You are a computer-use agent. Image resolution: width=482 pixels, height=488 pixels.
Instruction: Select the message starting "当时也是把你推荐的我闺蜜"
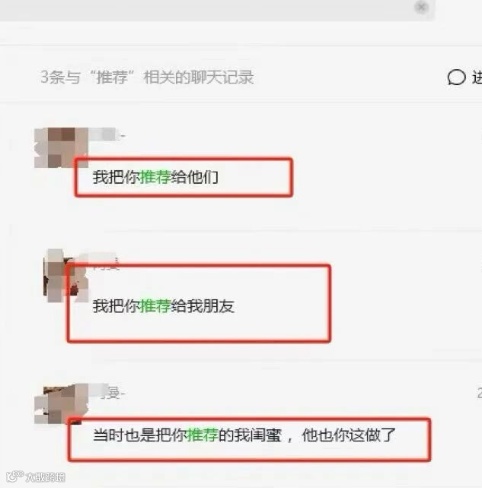(x=244, y=435)
